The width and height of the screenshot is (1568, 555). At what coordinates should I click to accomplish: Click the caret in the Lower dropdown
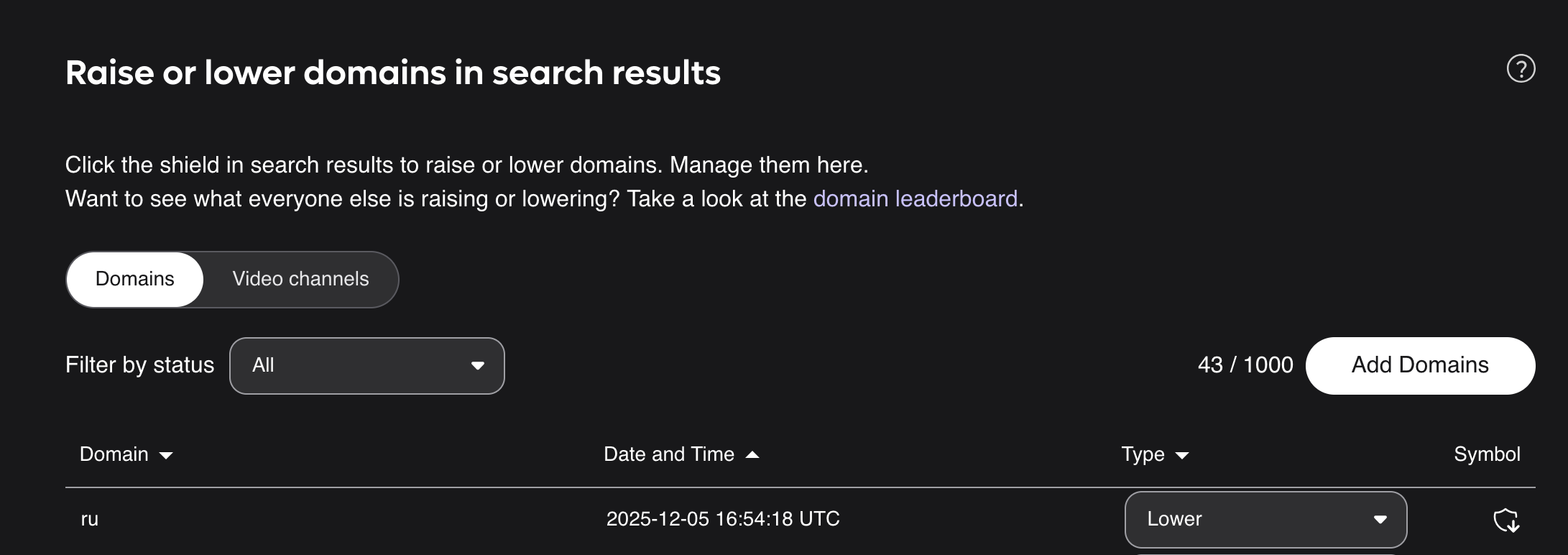[1380, 520]
